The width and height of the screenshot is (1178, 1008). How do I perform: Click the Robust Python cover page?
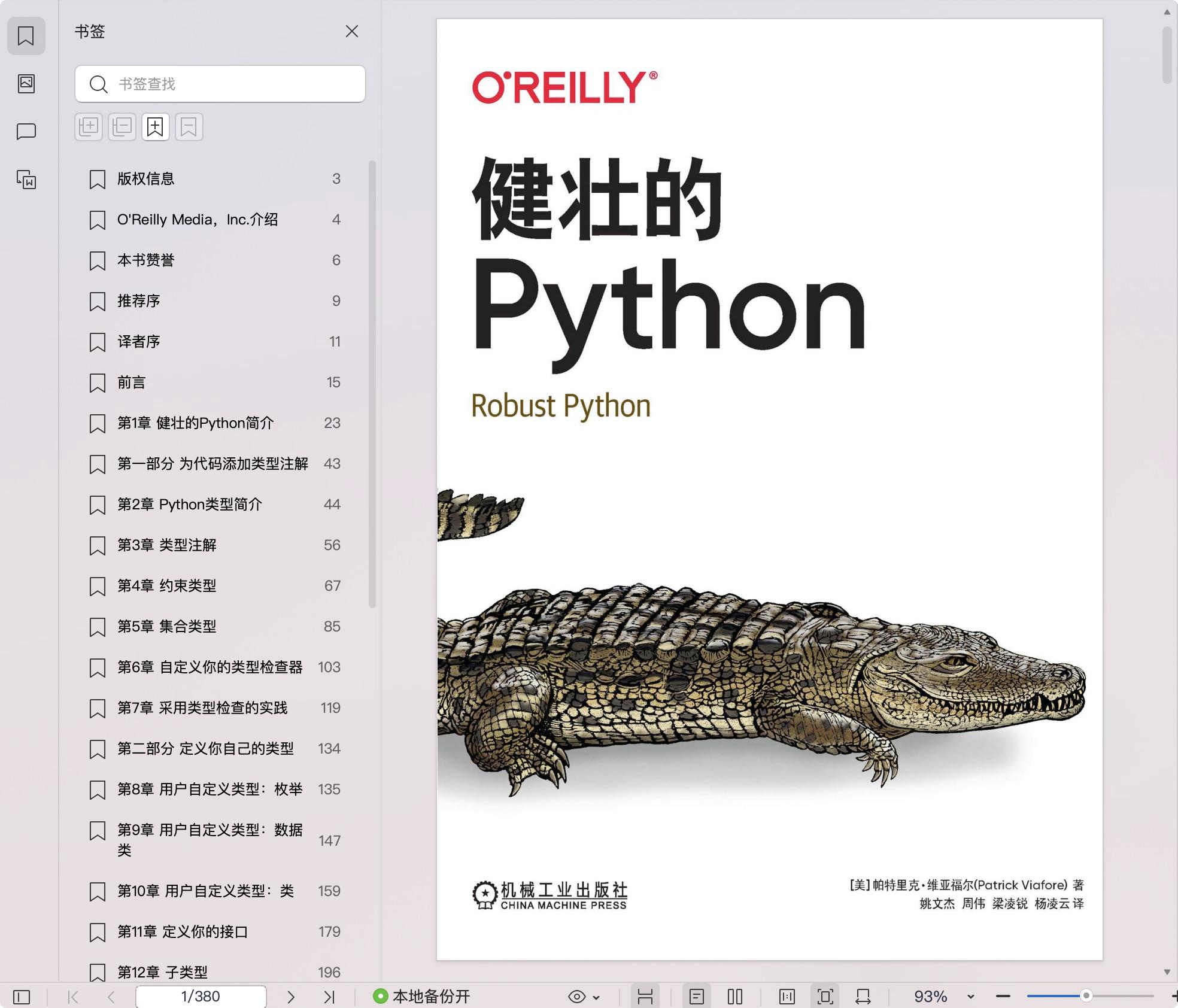tap(770, 490)
